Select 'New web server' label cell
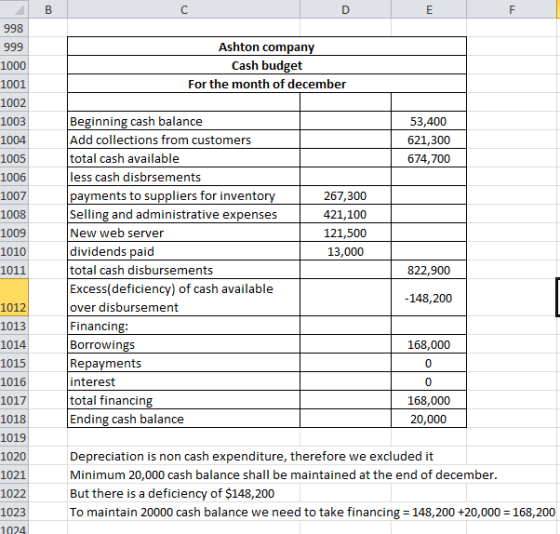The image size is (560, 534). tap(184, 233)
